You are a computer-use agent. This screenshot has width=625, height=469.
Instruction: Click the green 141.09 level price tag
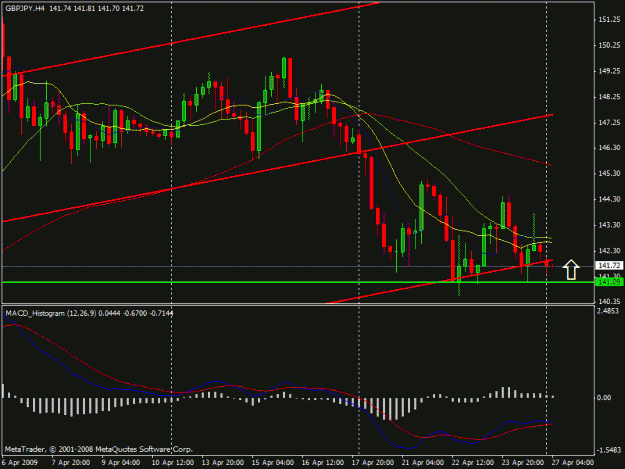609,282
